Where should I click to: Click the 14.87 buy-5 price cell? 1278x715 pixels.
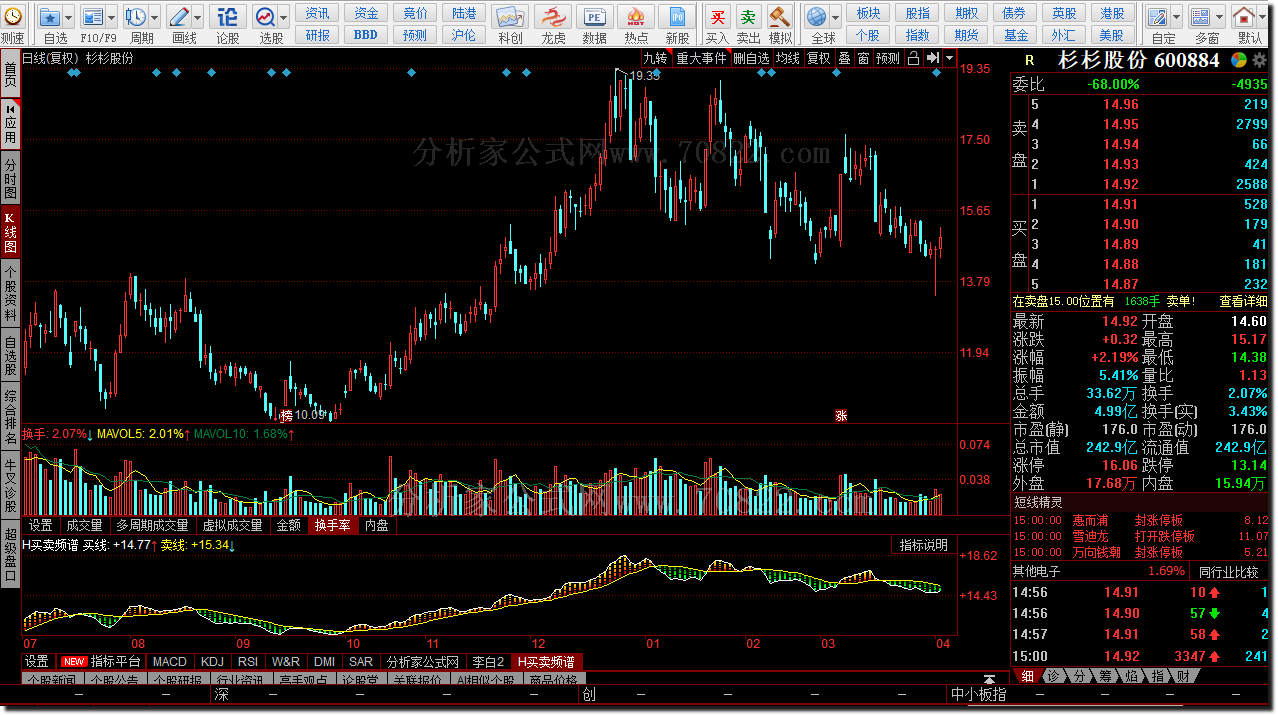(1120, 284)
